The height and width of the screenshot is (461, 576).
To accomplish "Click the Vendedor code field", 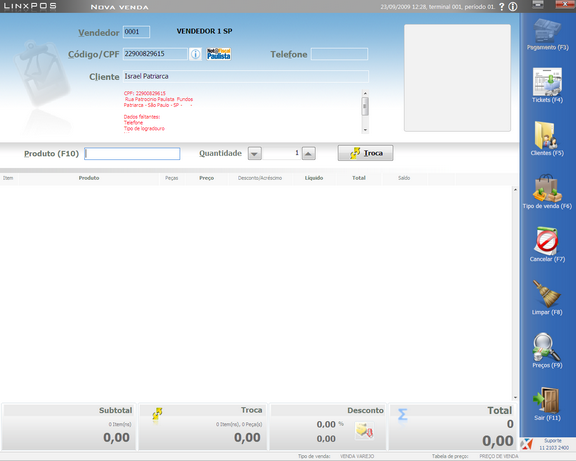I will [x=136, y=32].
